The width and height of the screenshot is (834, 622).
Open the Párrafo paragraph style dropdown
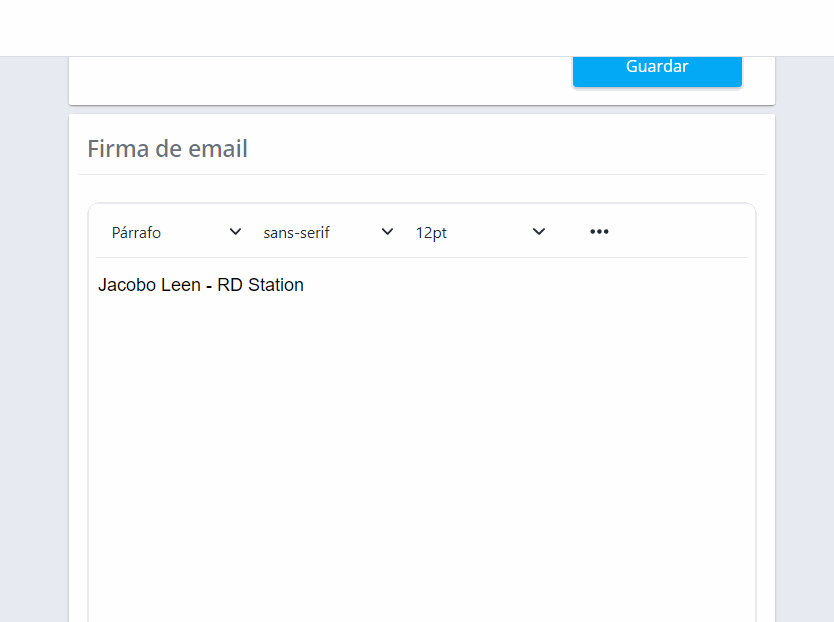coord(175,231)
